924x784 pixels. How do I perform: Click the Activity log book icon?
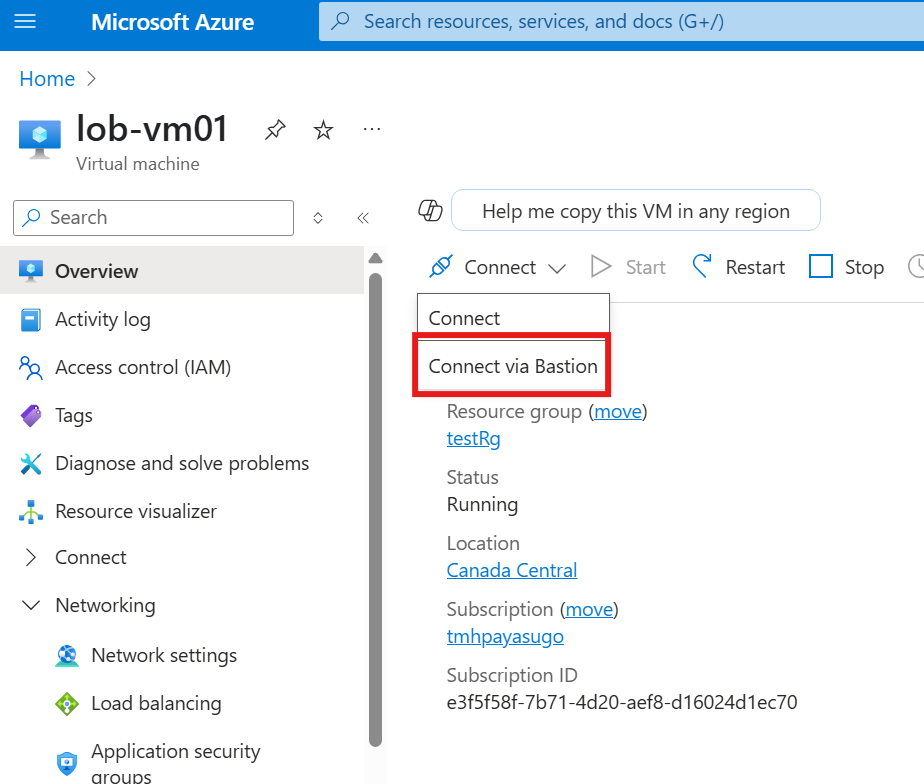(x=31, y=320)
